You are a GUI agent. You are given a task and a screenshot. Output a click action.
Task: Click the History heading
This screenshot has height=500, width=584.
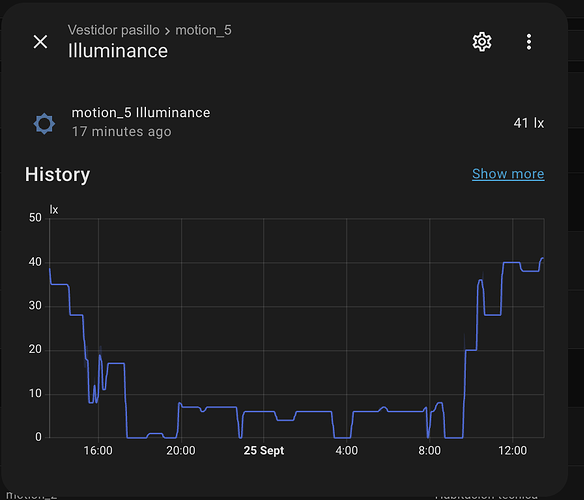pyautogui.click(x=58, y=174)
